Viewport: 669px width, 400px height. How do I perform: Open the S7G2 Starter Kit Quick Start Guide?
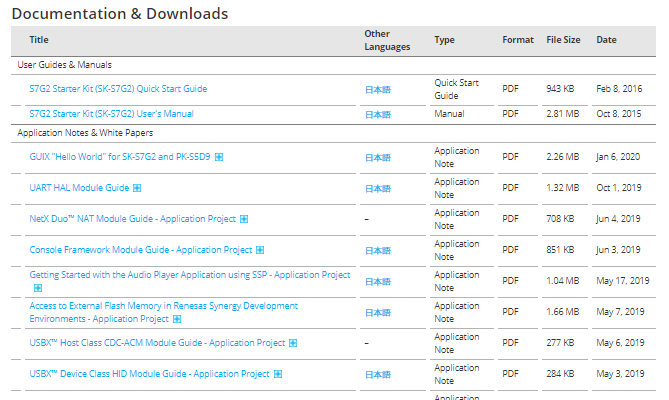click(x=118, y=89)
